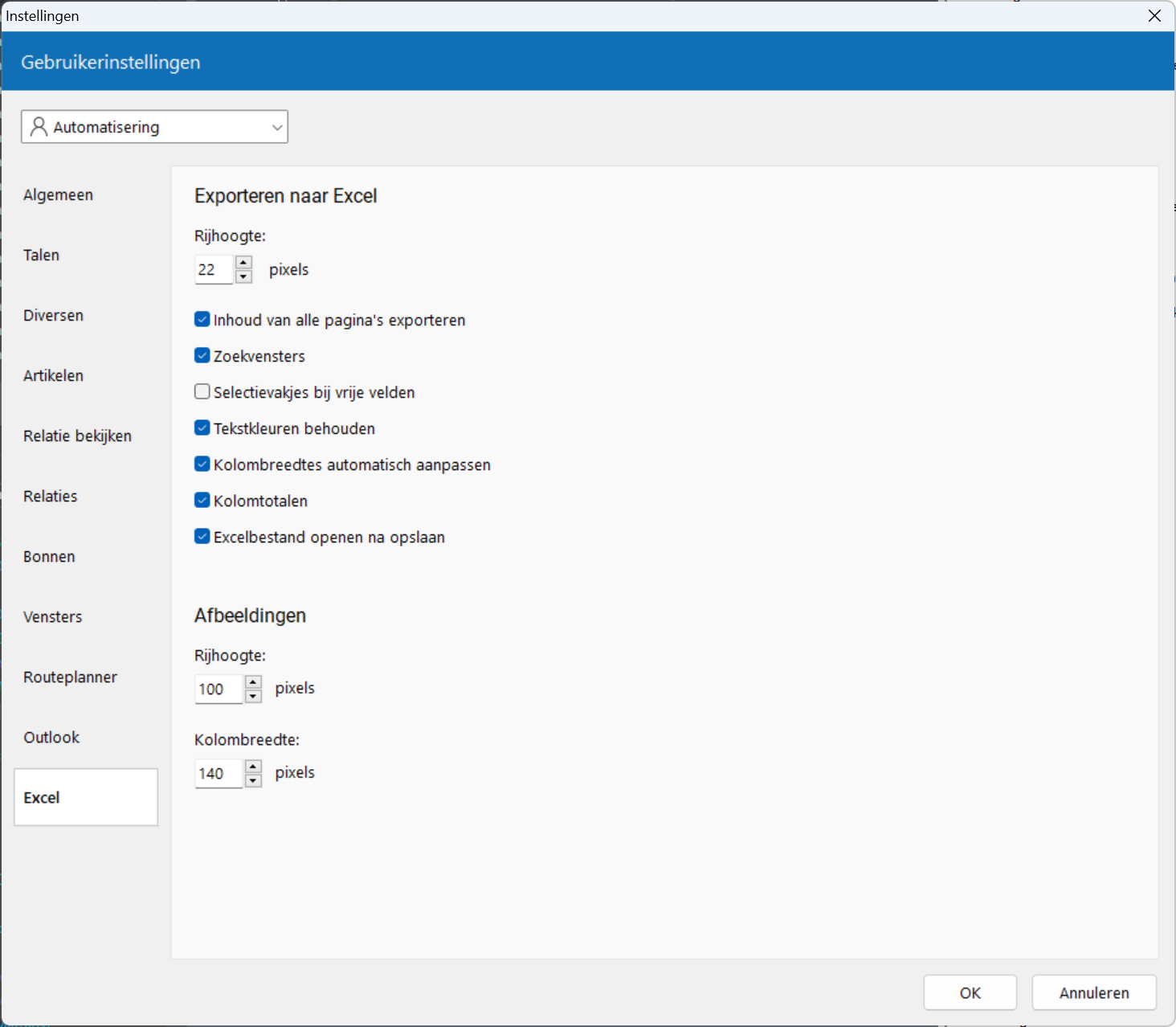The image size is (1176, 1027).
Task: Click the Afbeeldingen section heading
Action: pyautogui.click(x=251, y=616)
